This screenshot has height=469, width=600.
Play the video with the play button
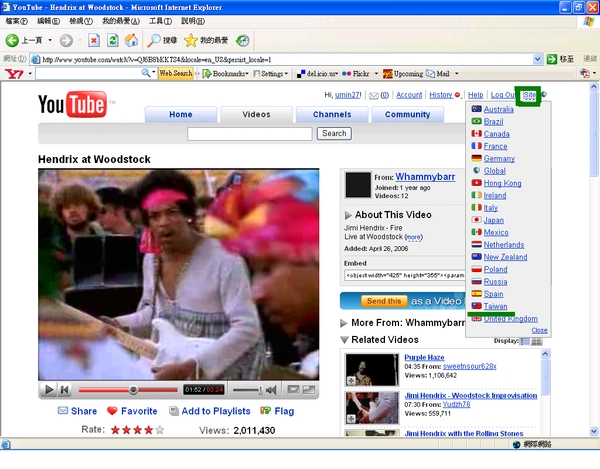tap(49, 390)
